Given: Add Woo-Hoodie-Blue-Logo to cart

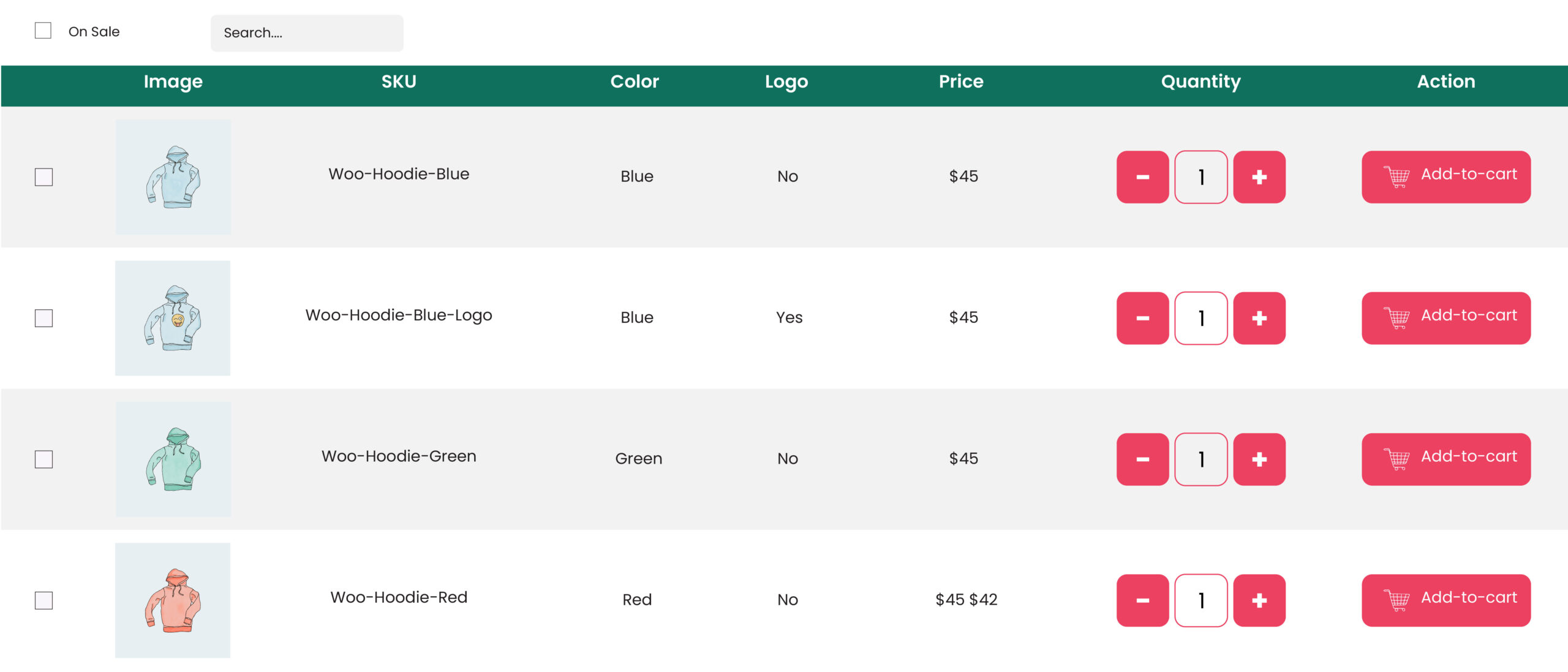Looking at the screenshot, I should 1445,318.
